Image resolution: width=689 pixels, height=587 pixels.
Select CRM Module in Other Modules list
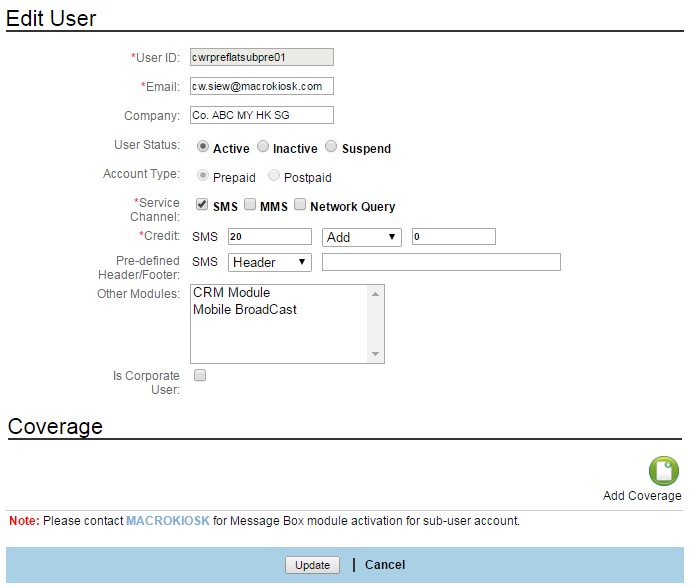click(x=232, y=293)
